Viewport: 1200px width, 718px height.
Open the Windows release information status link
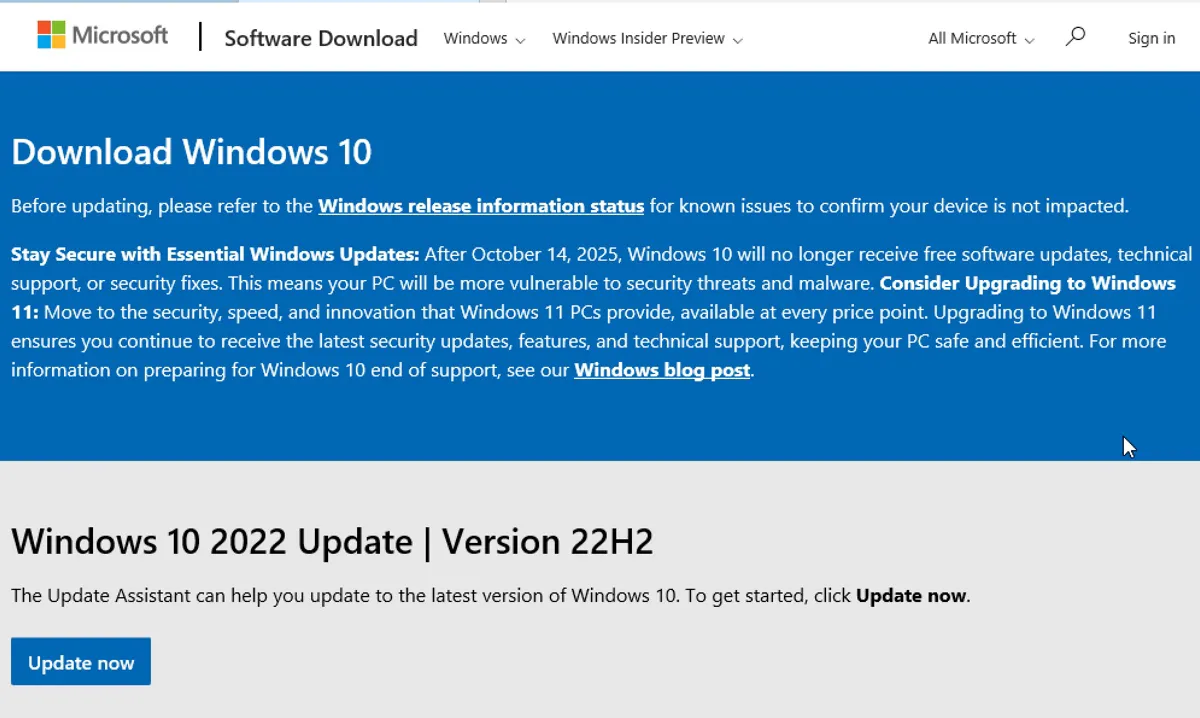coord(480,206)
